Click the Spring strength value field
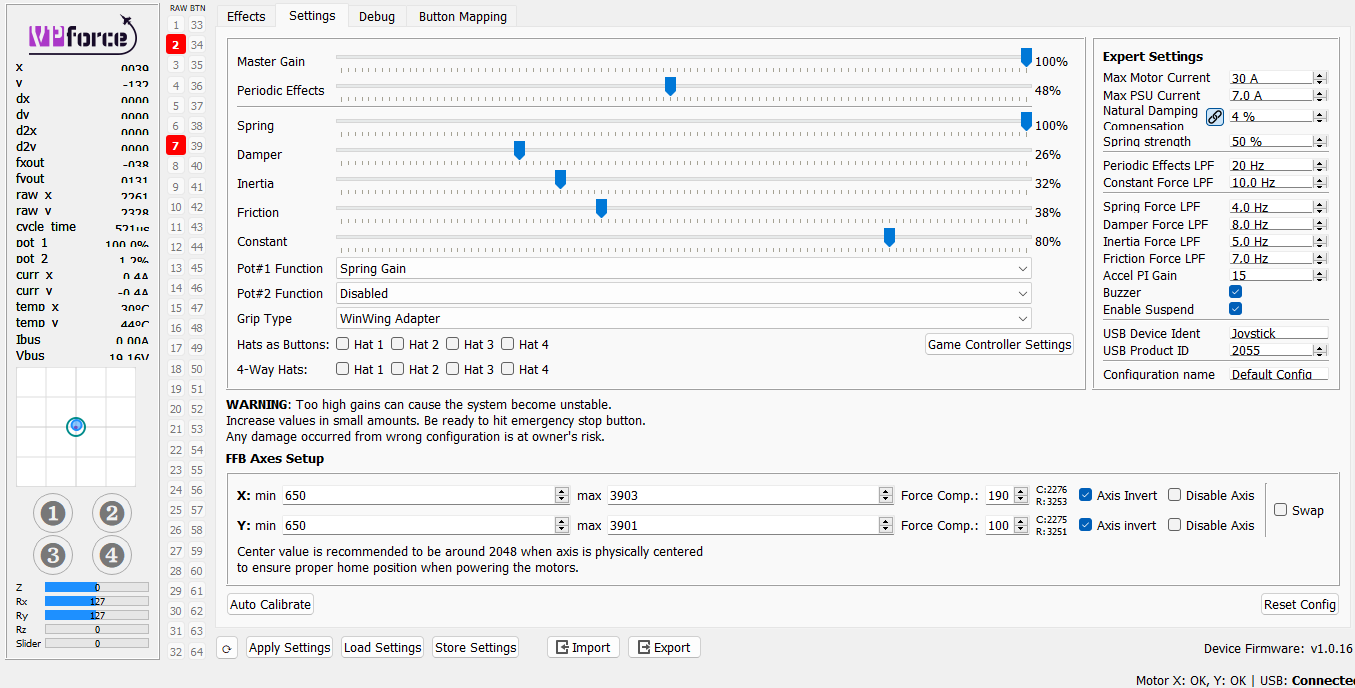This screenshot has height=688, width=1355. point(1270,142)
